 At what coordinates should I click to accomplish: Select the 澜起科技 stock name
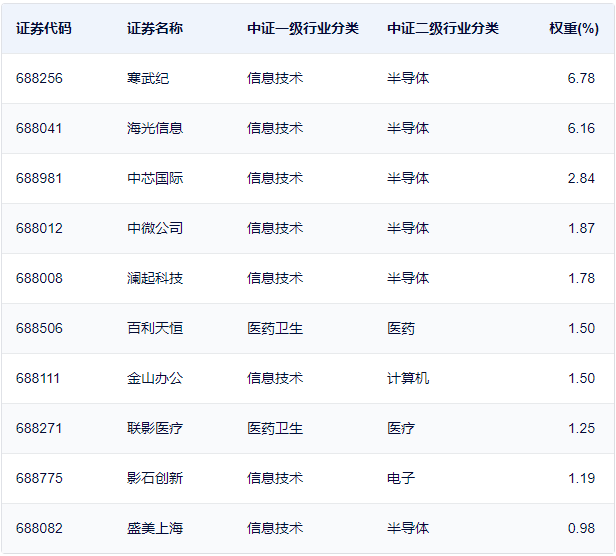click(155, 278)
